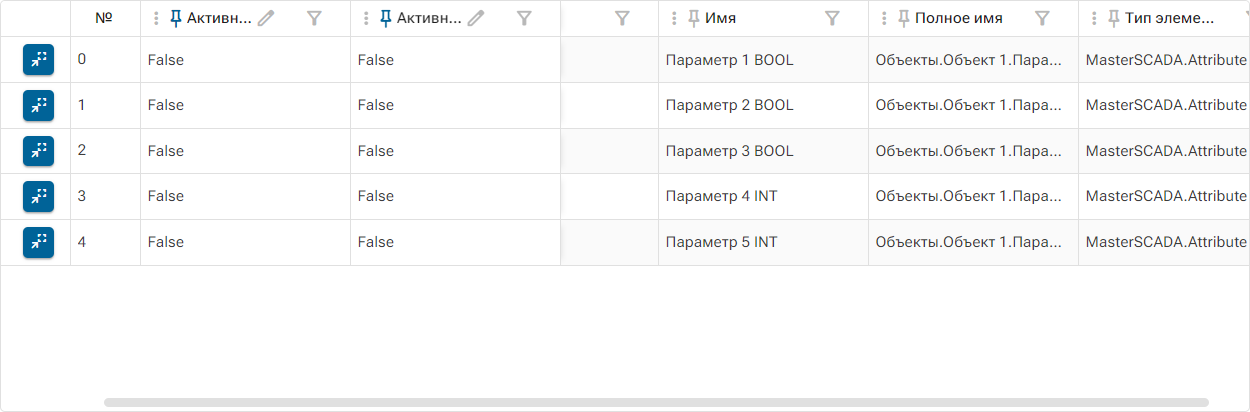Open the collapse-arrows button in row 3
This screenshot has height=412, width=1250.
[38, 196]
